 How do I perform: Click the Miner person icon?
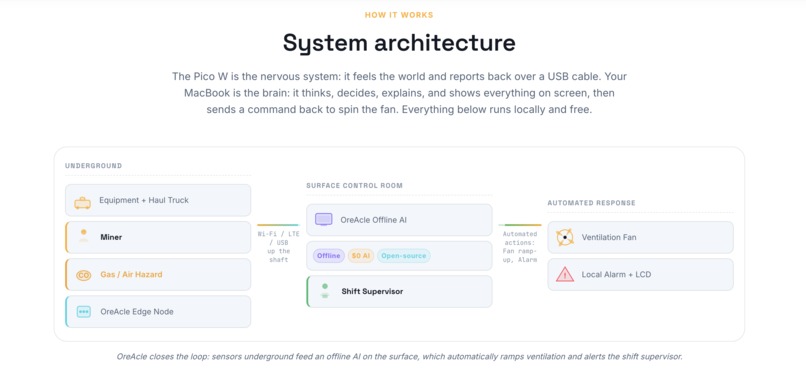pyautogui.click(x=83, y=236)
